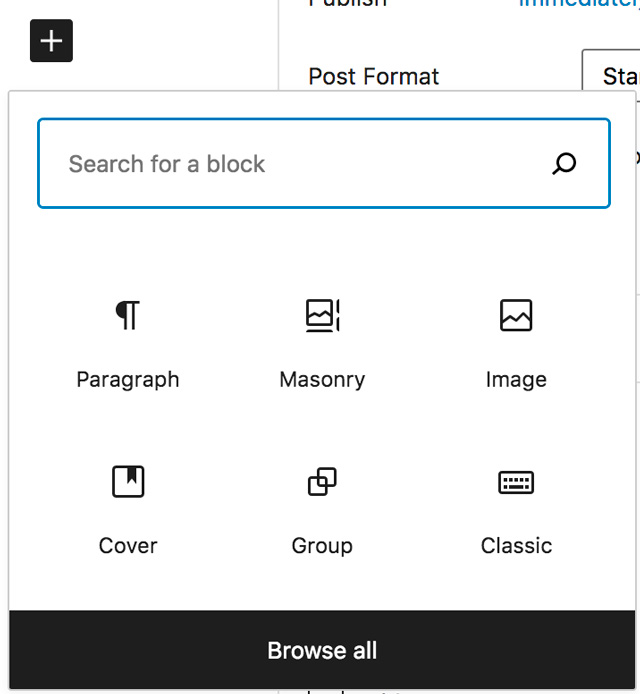Select the Classic keyboard block icon
640x694 pixels.
pos(516,482)
